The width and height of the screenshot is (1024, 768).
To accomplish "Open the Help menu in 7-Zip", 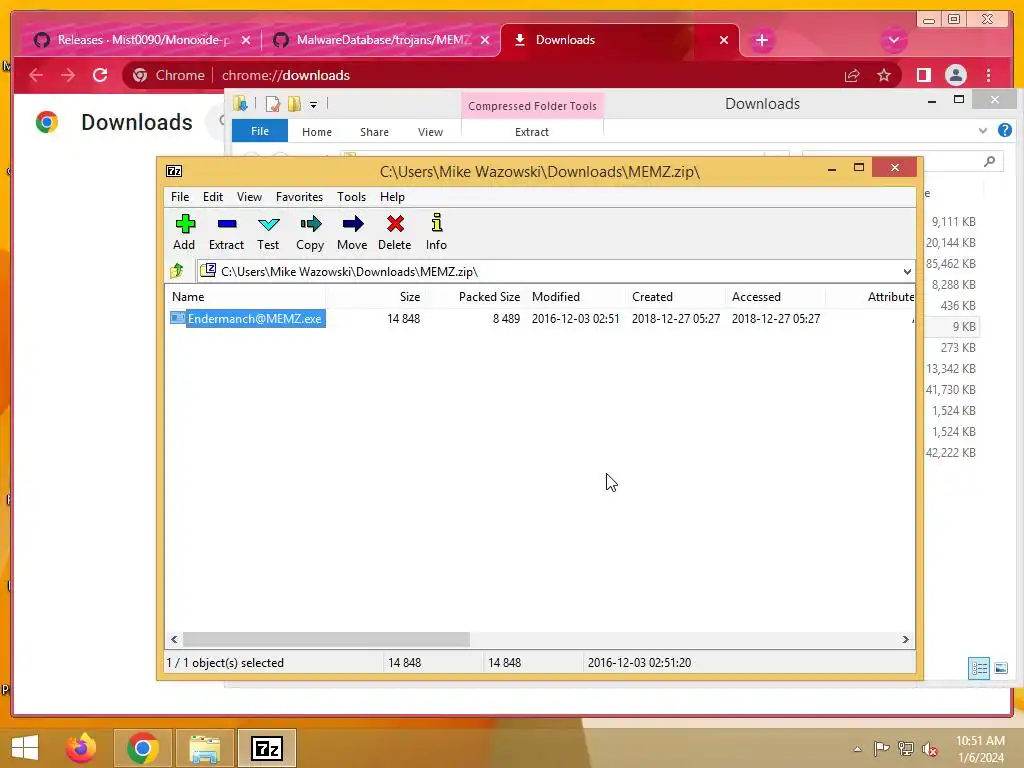I will coord(392,197).
